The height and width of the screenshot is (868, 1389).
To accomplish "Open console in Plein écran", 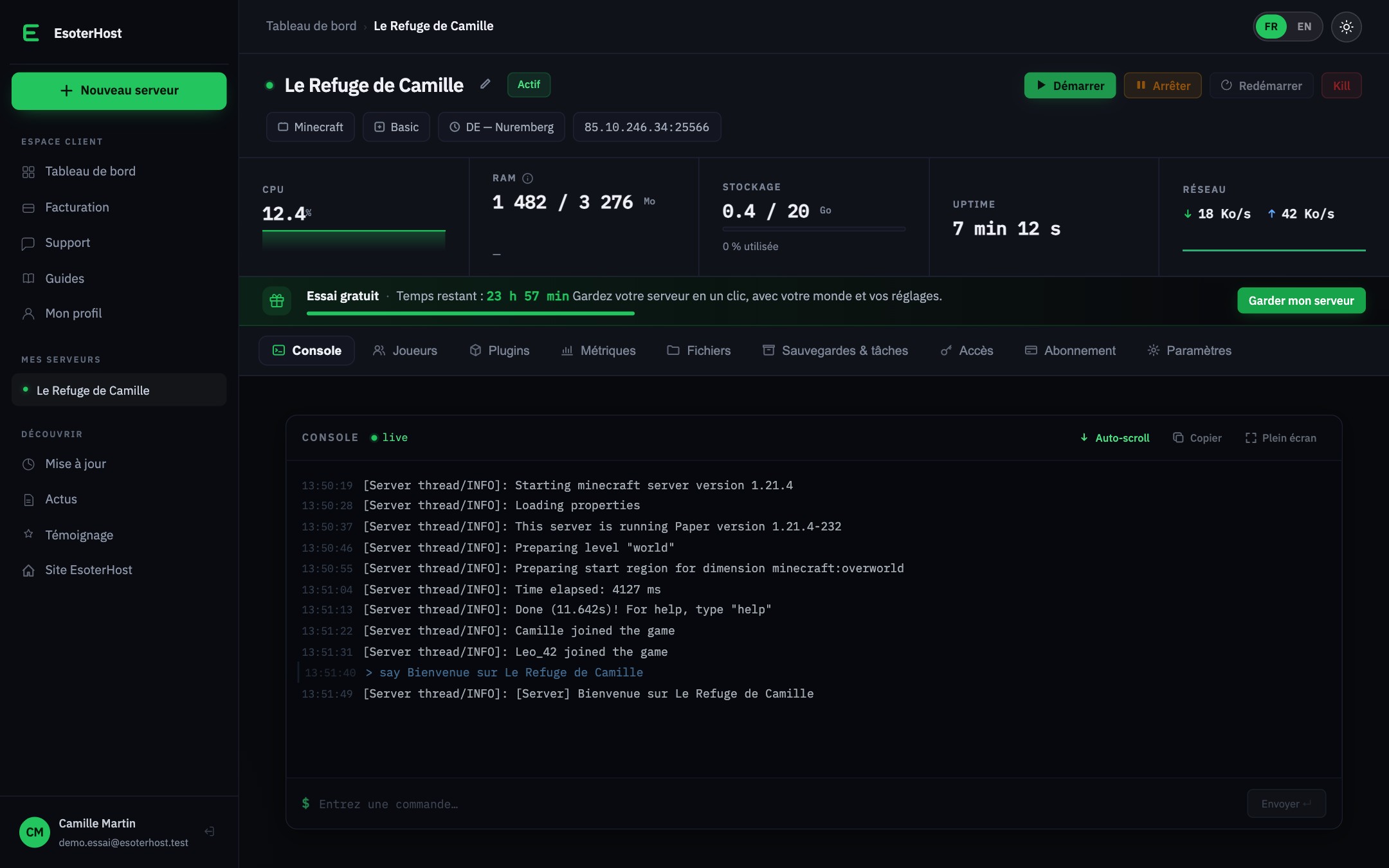I will tap(1280, 438).
